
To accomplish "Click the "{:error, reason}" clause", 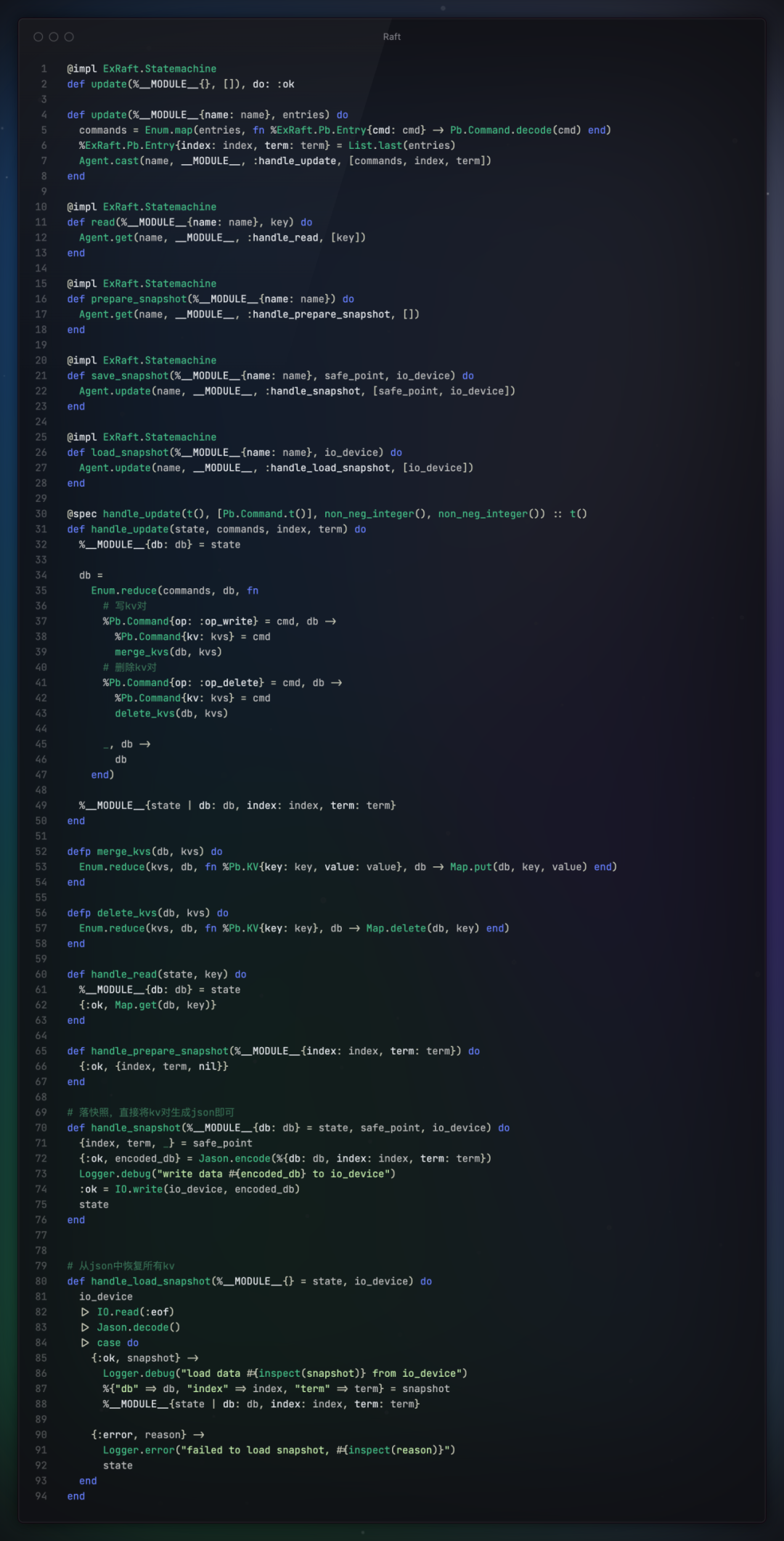I will click(139, 1435).
